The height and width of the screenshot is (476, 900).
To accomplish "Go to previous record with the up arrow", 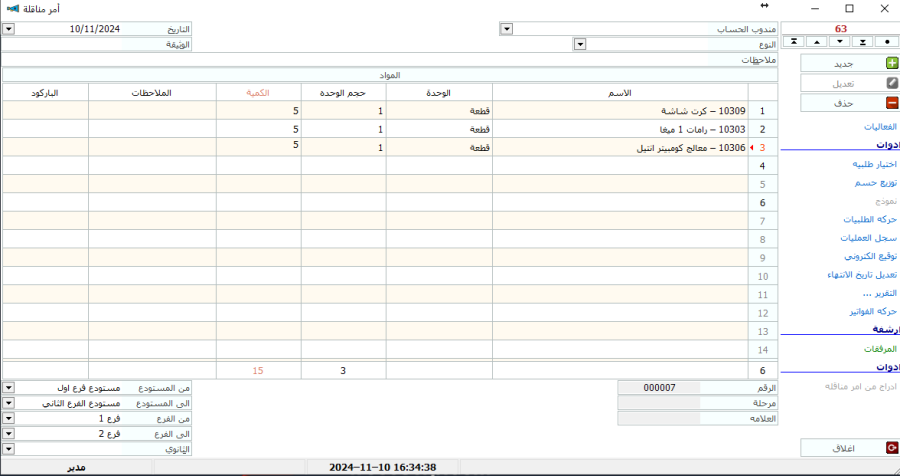I will click(817, 42).
